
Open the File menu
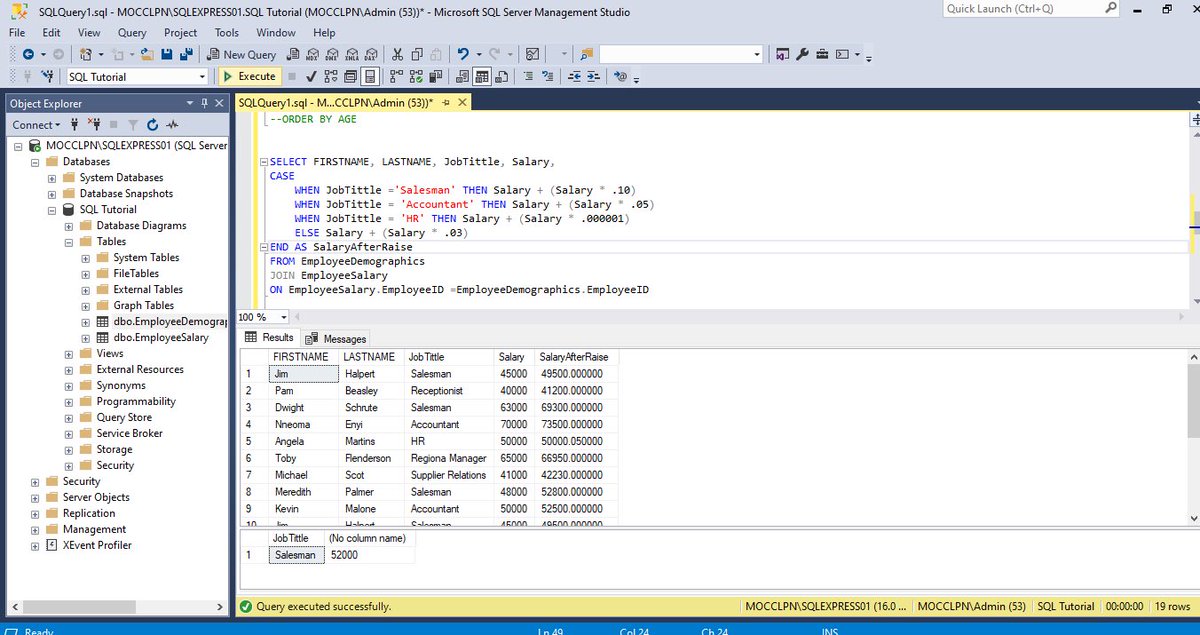[17, 32]
